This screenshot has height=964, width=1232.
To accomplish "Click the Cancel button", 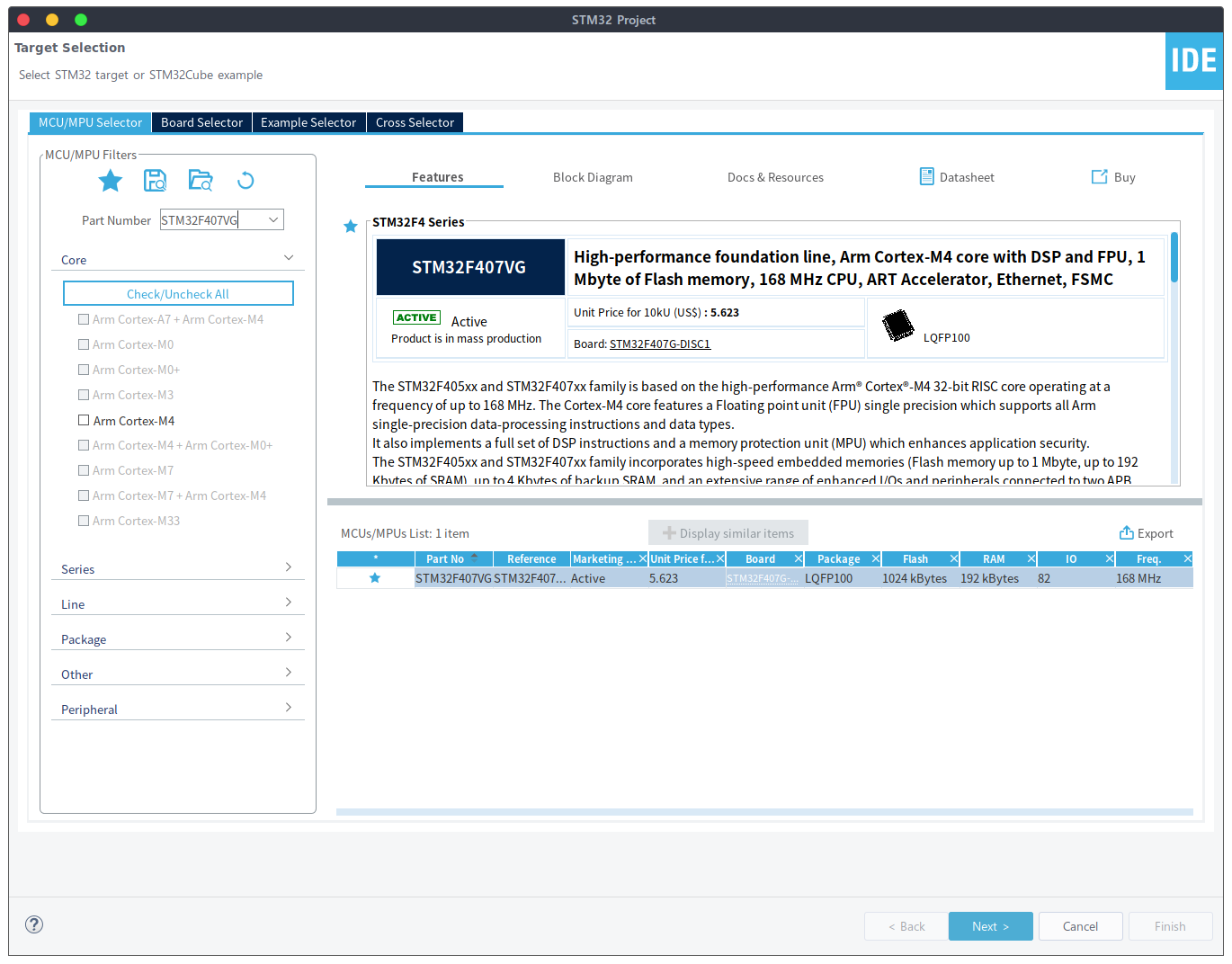I will click(x=1080, y=926).
